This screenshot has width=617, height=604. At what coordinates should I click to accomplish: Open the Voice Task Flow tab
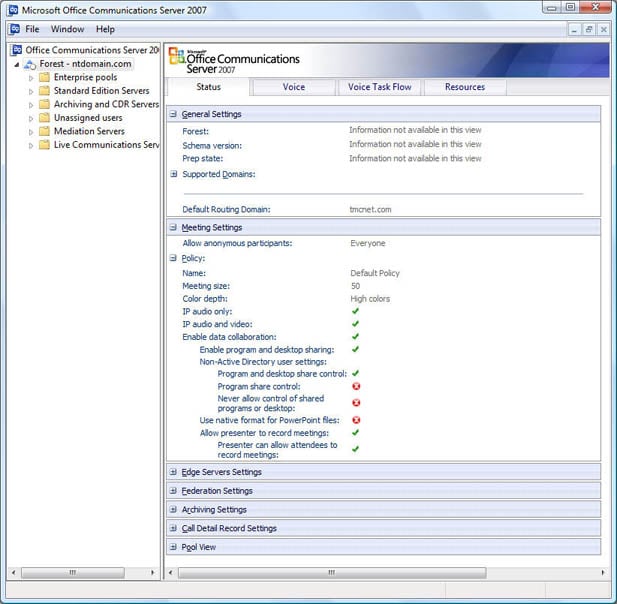tap(379, 87)
